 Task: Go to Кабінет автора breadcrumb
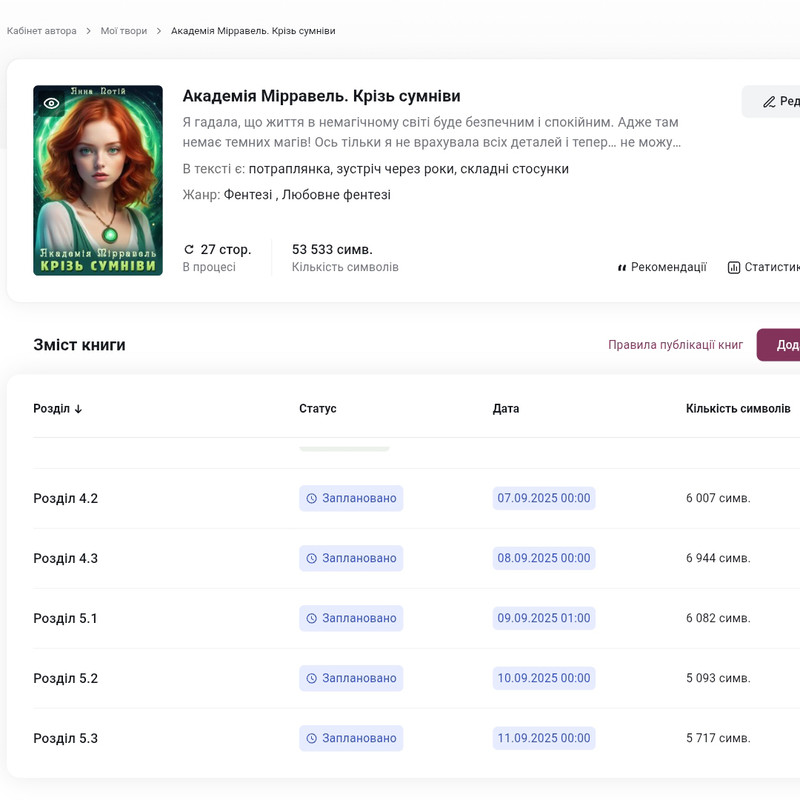pyautogui.click(x=42, y=31)
